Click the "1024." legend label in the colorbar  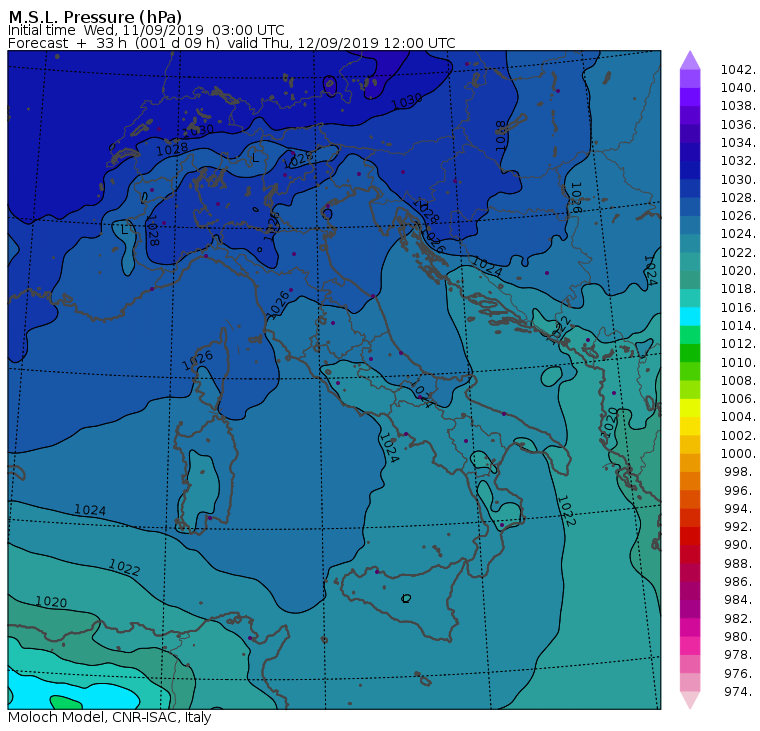click(x=738, y=234)
